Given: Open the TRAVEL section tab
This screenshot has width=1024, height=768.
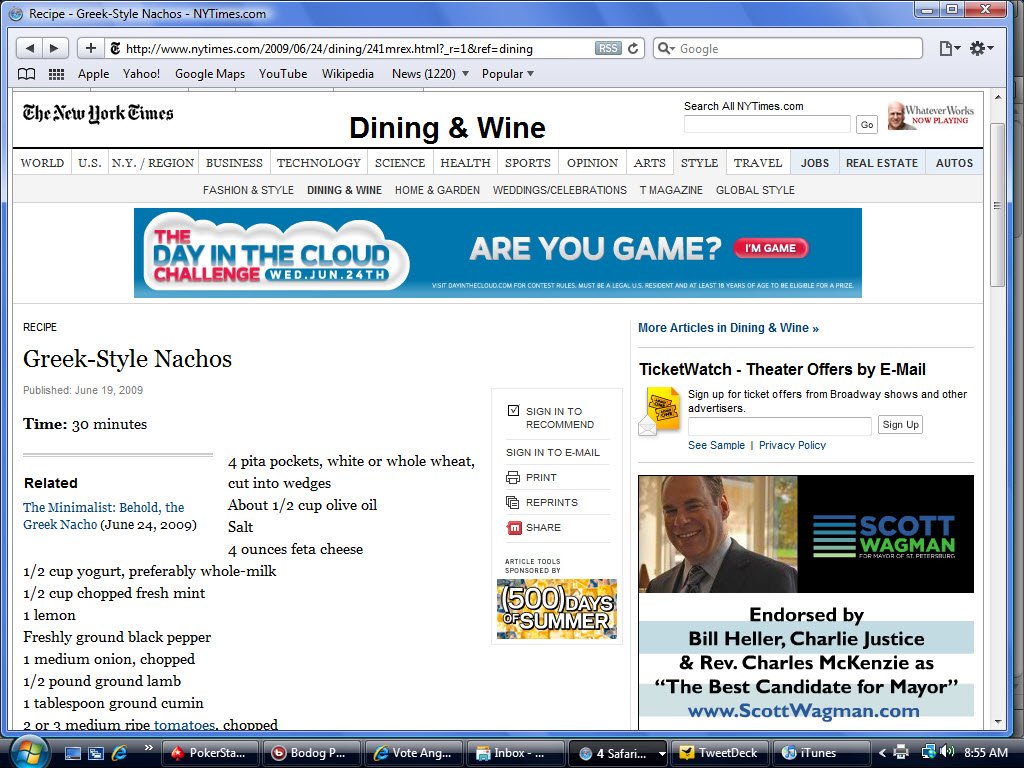Looking at the screenshot, I should [758, 163].
